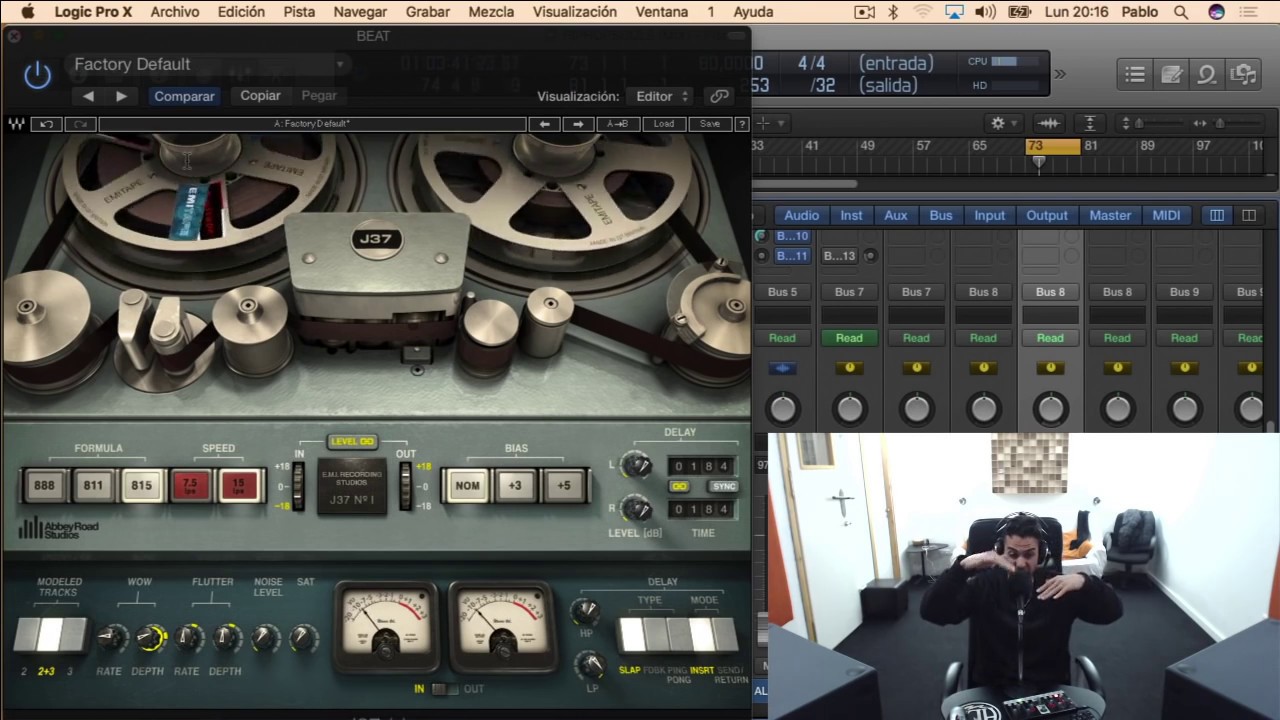The height and width of the screenshot is (720, 1280).
Task: Open the Edición menu
Action: click(x=241, y=12)
